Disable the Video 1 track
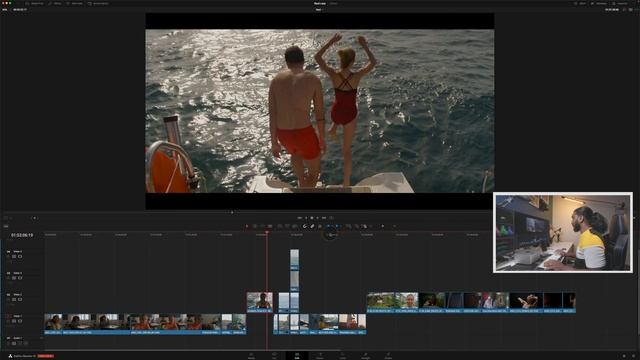Screen dimensions: 640x360 pyautogui.click(x=20, y=321)
